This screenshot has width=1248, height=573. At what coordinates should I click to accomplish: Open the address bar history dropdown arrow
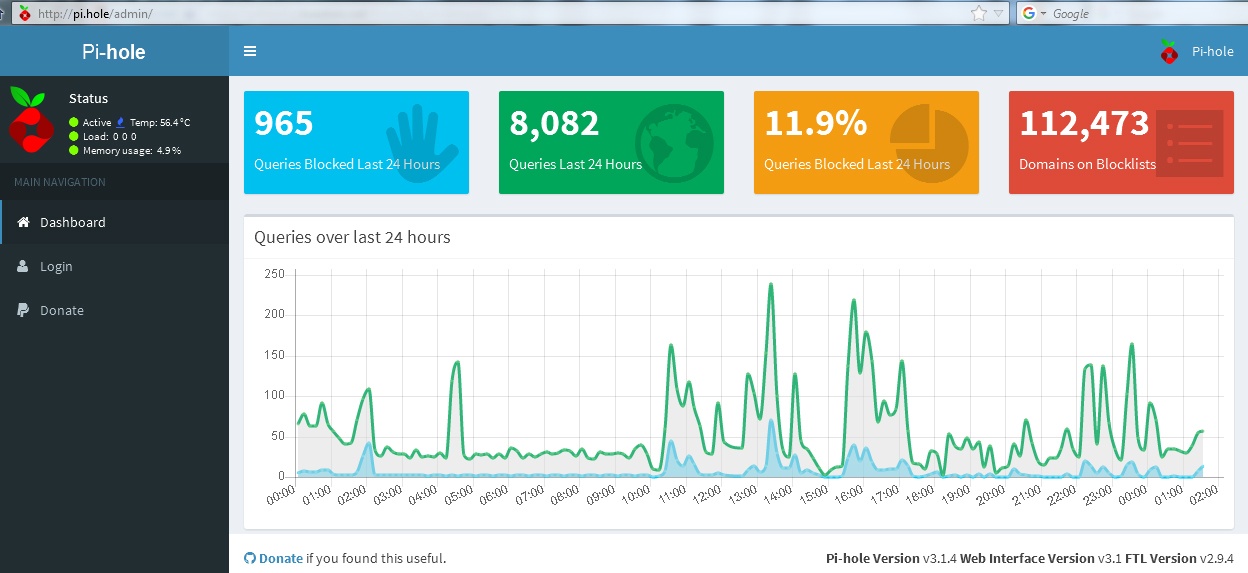point(998,13)
